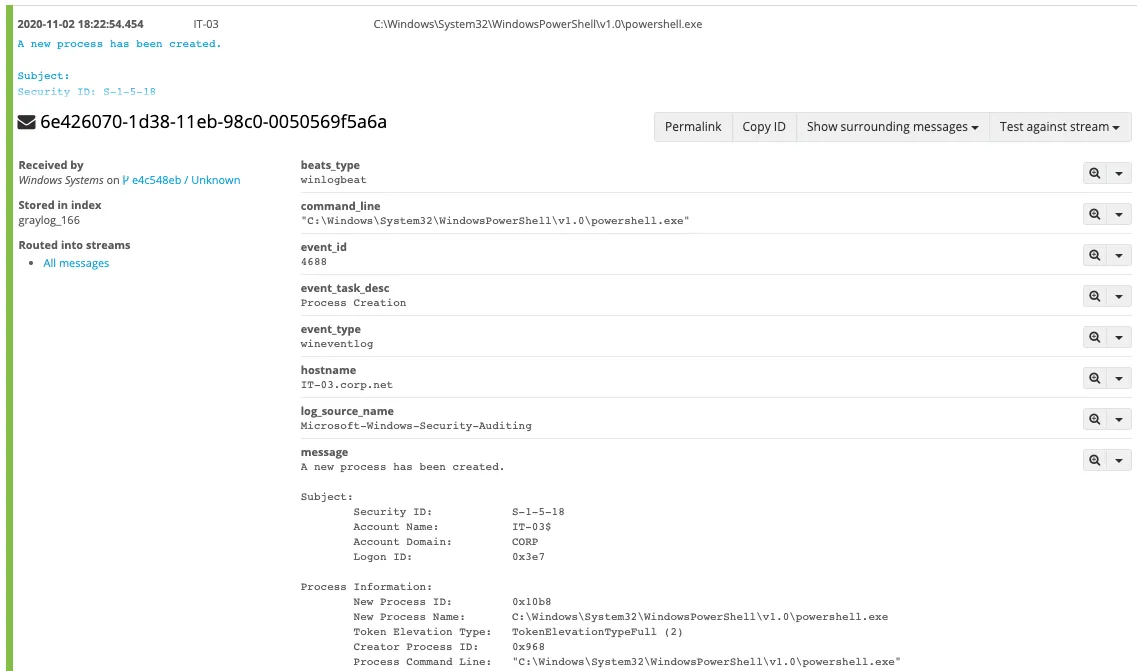Open Test against stream dropdown
This screenshot has height=671, width=1139.
click(x=1060, y=127)
